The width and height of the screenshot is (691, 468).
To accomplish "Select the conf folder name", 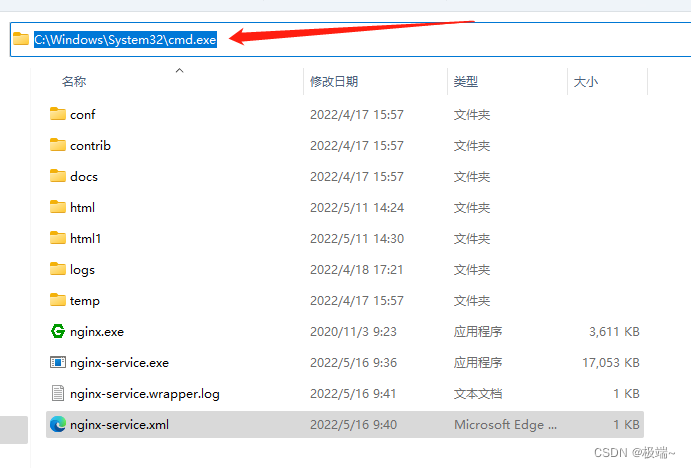I will tap(82, 115).
